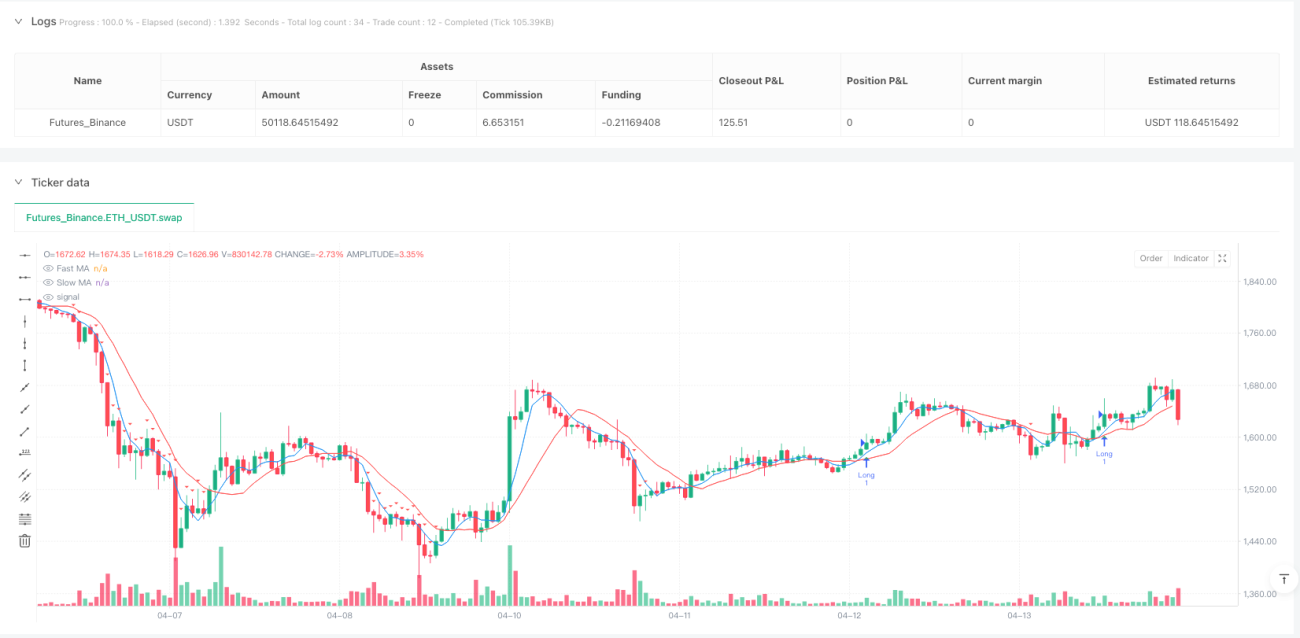Select the horizontal ray line drawing tool
Viewport: 1300px width, 638px height.
tap(25, 277)
